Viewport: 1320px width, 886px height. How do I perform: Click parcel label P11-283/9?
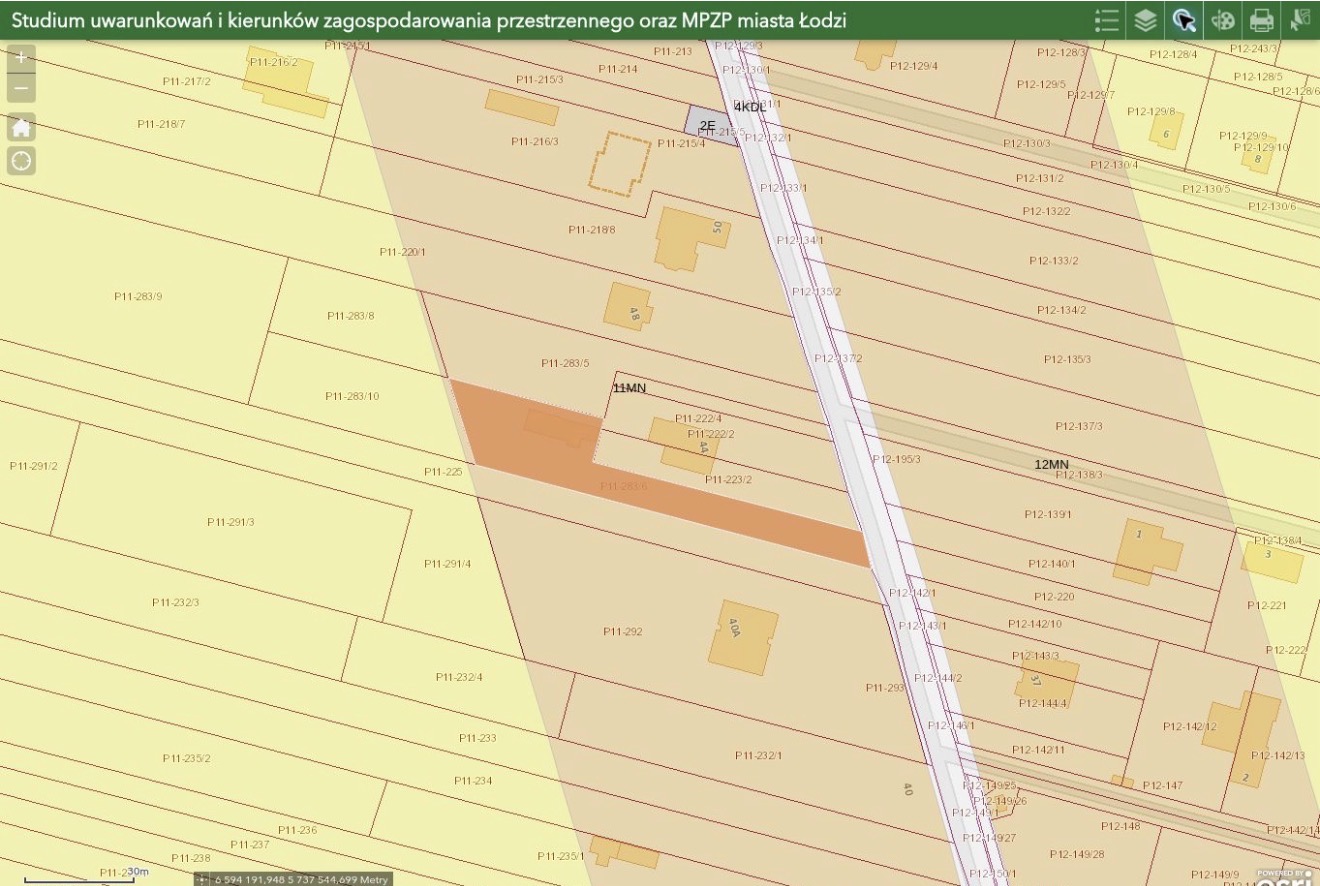click(138, 296)
